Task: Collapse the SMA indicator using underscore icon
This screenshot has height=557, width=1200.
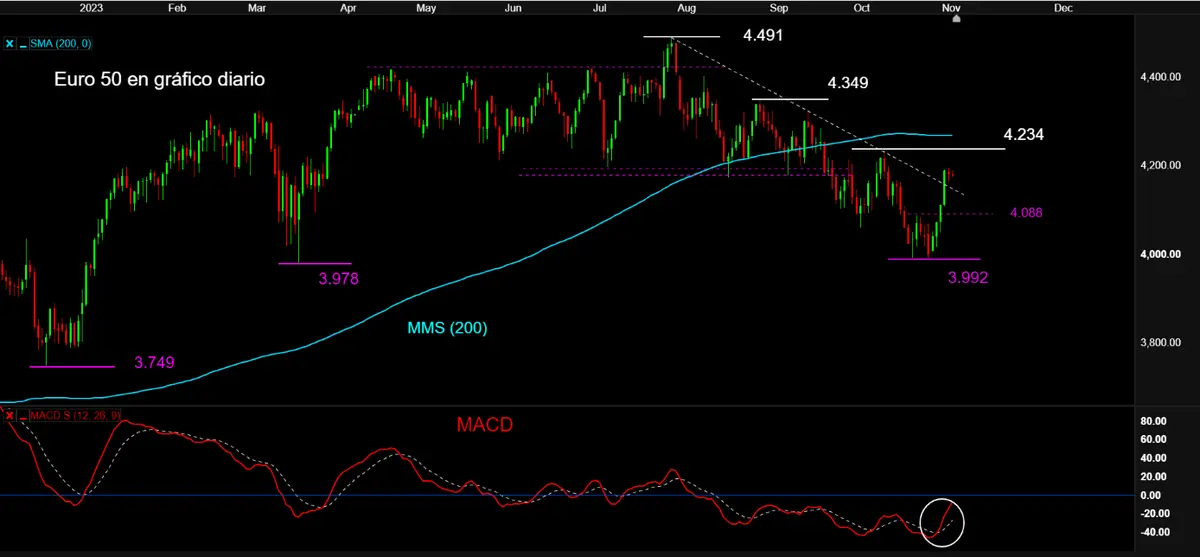Action: (x=23, y=43)
